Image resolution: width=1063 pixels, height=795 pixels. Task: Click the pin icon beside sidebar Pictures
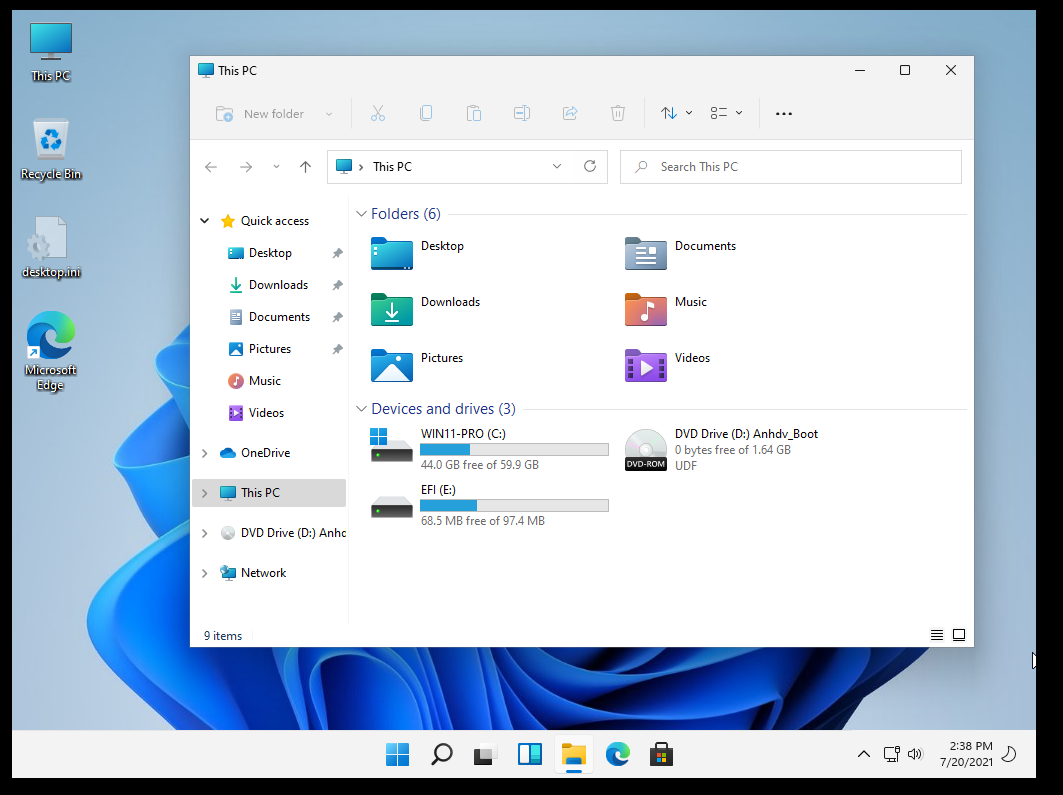tap(337, 349)
